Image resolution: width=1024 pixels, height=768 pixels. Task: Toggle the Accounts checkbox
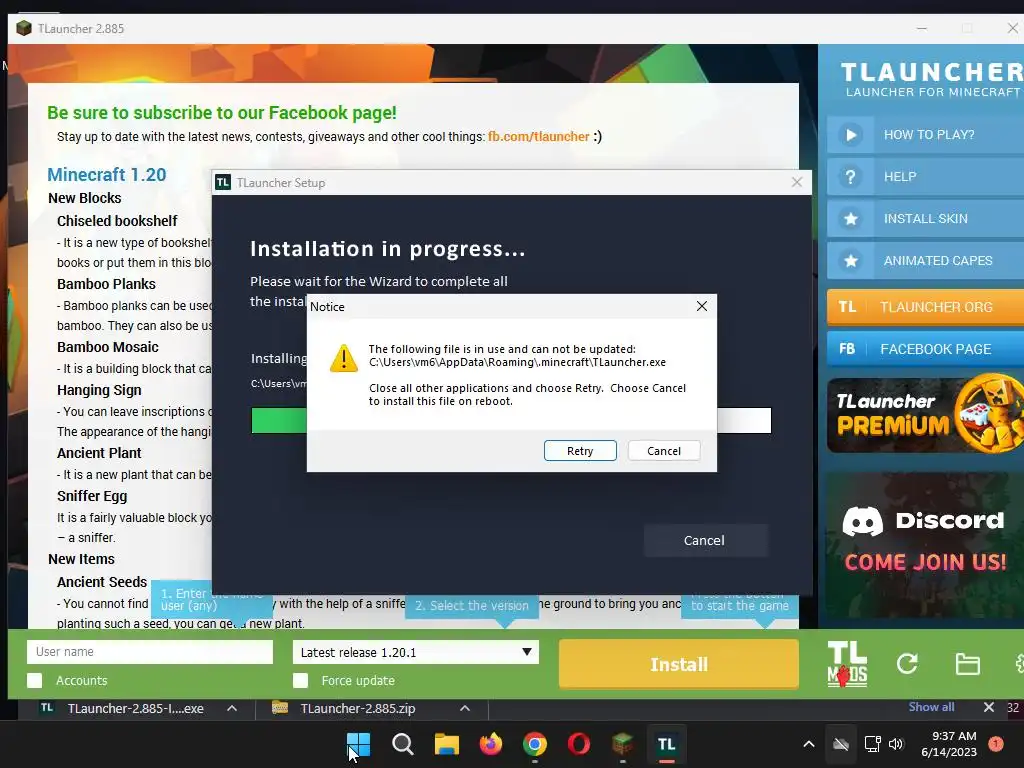click(35, 680)
